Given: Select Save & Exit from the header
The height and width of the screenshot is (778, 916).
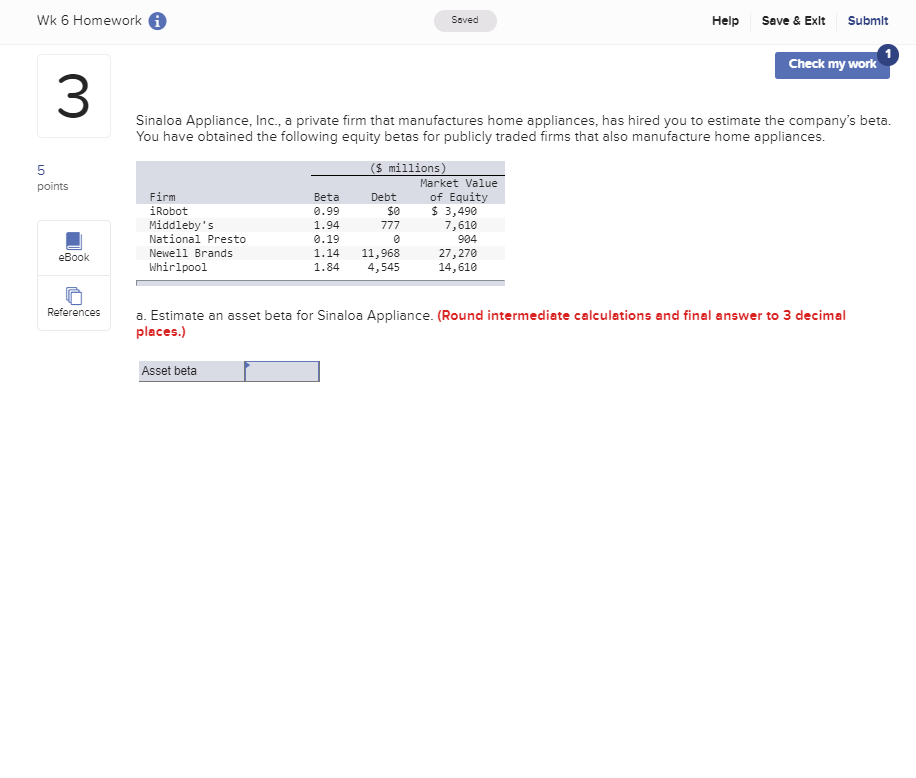Looking at the screenshot, I should click(x=793, y=20).
